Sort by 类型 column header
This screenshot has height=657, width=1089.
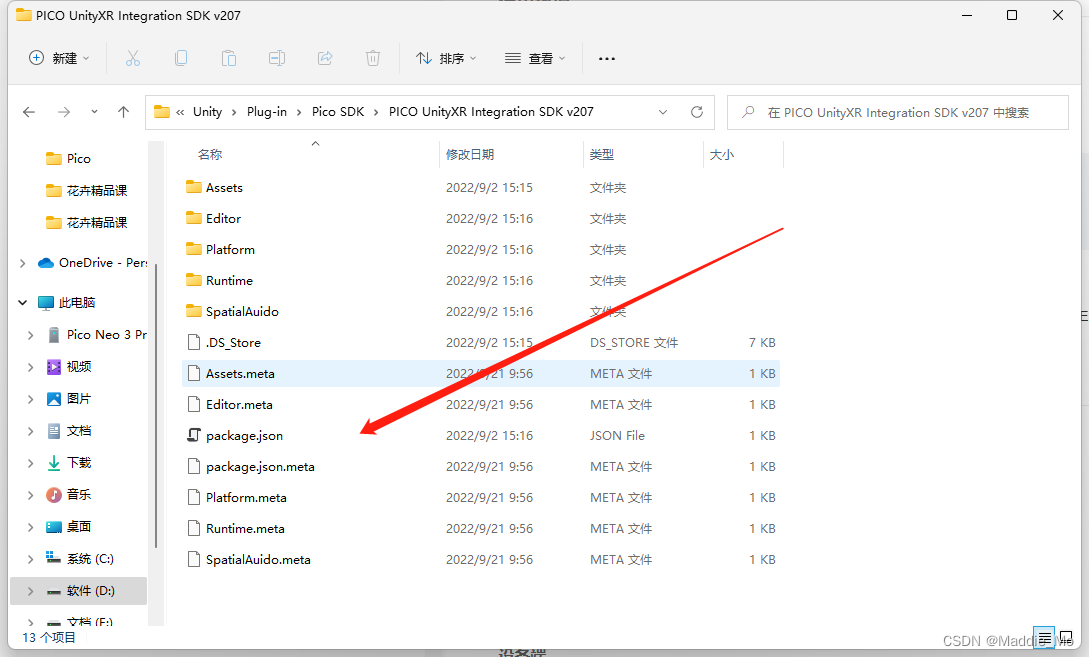pos(601,154)
